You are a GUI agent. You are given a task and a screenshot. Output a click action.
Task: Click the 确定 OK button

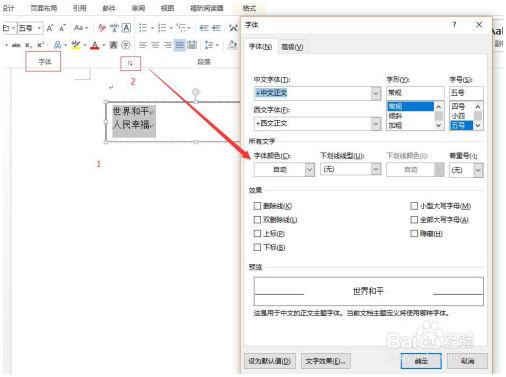coord(421,361)
